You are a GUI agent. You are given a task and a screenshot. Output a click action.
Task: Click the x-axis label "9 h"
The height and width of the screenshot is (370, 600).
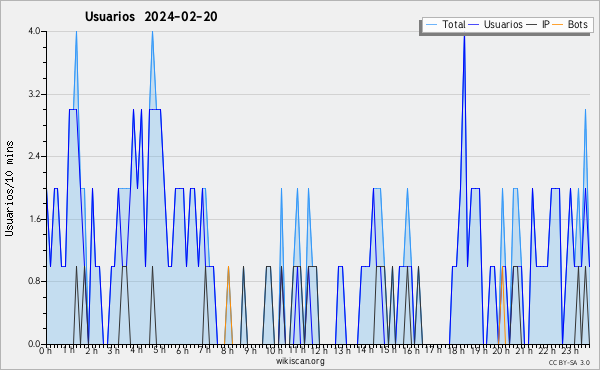(250, 351)
